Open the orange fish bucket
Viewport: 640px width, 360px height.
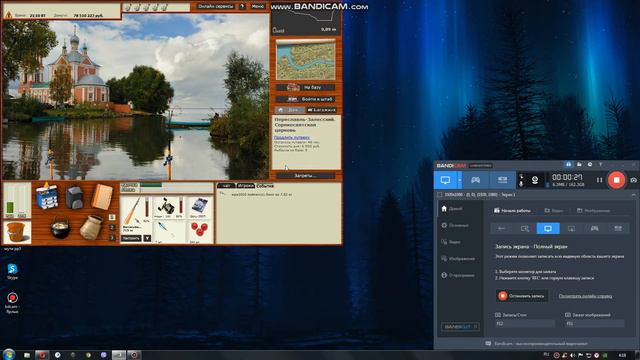coord(17,232)
